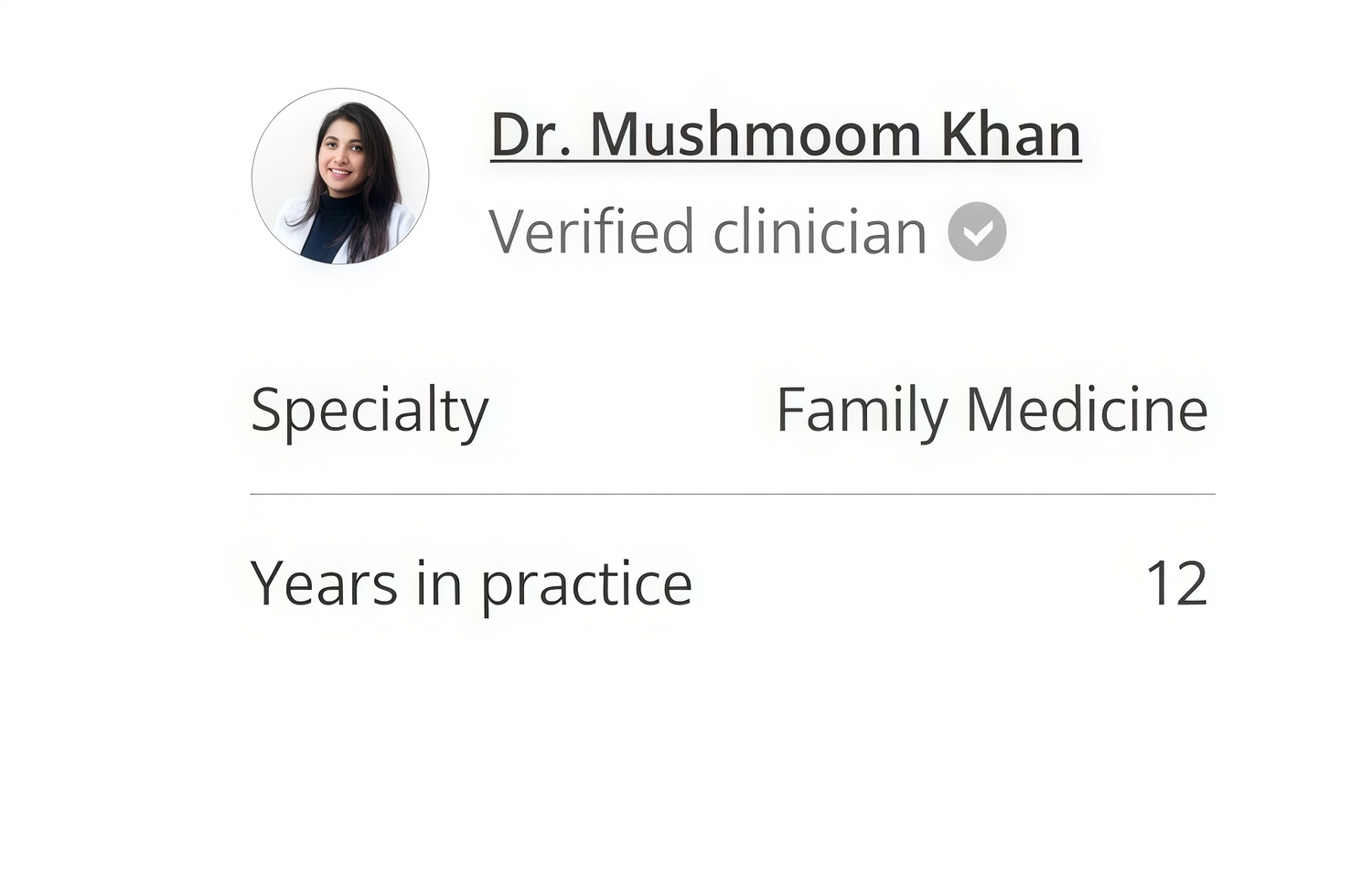Screen dimensions: 1372x887
Task: Select the Specialty row label
Action: pos(370,411)
